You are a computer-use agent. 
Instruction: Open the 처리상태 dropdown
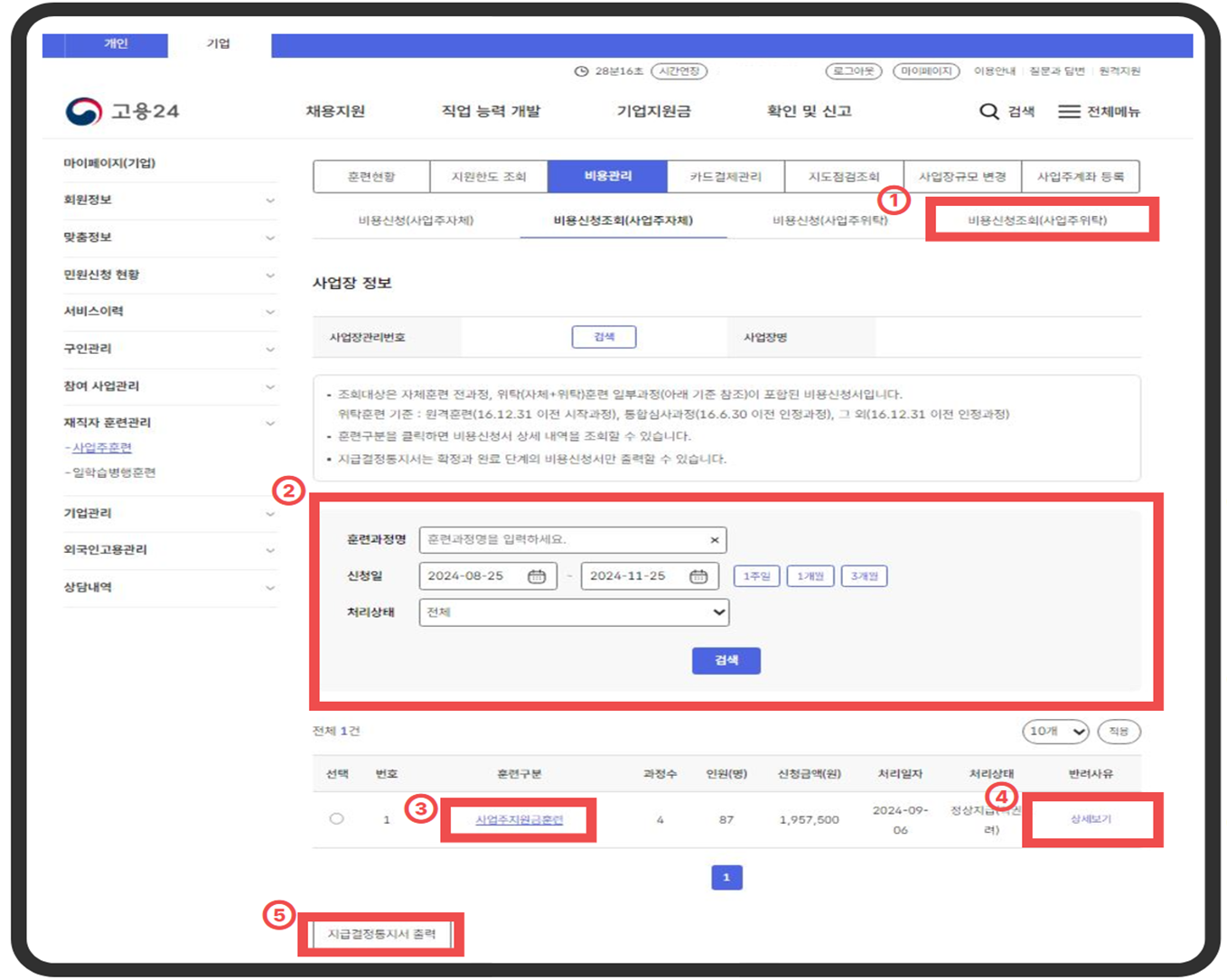574,612
